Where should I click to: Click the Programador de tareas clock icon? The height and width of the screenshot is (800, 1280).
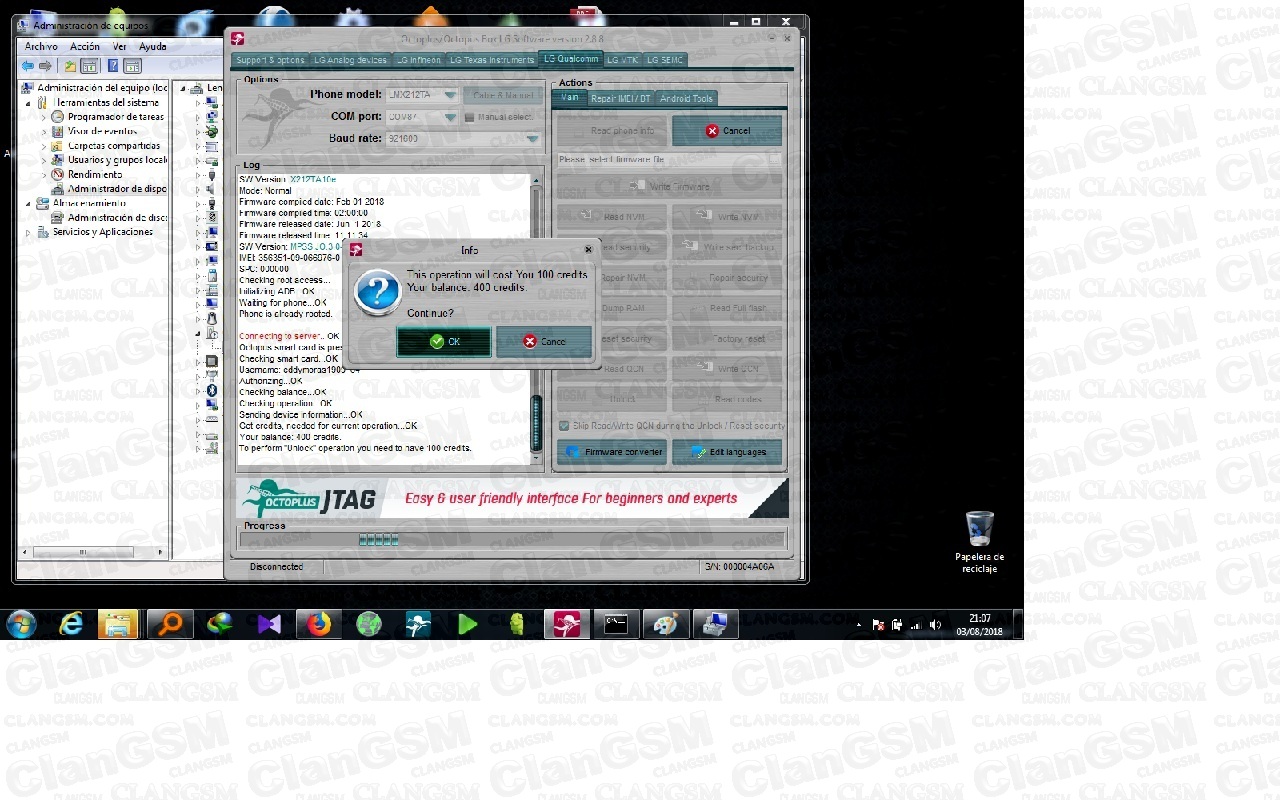coord(58,117)
